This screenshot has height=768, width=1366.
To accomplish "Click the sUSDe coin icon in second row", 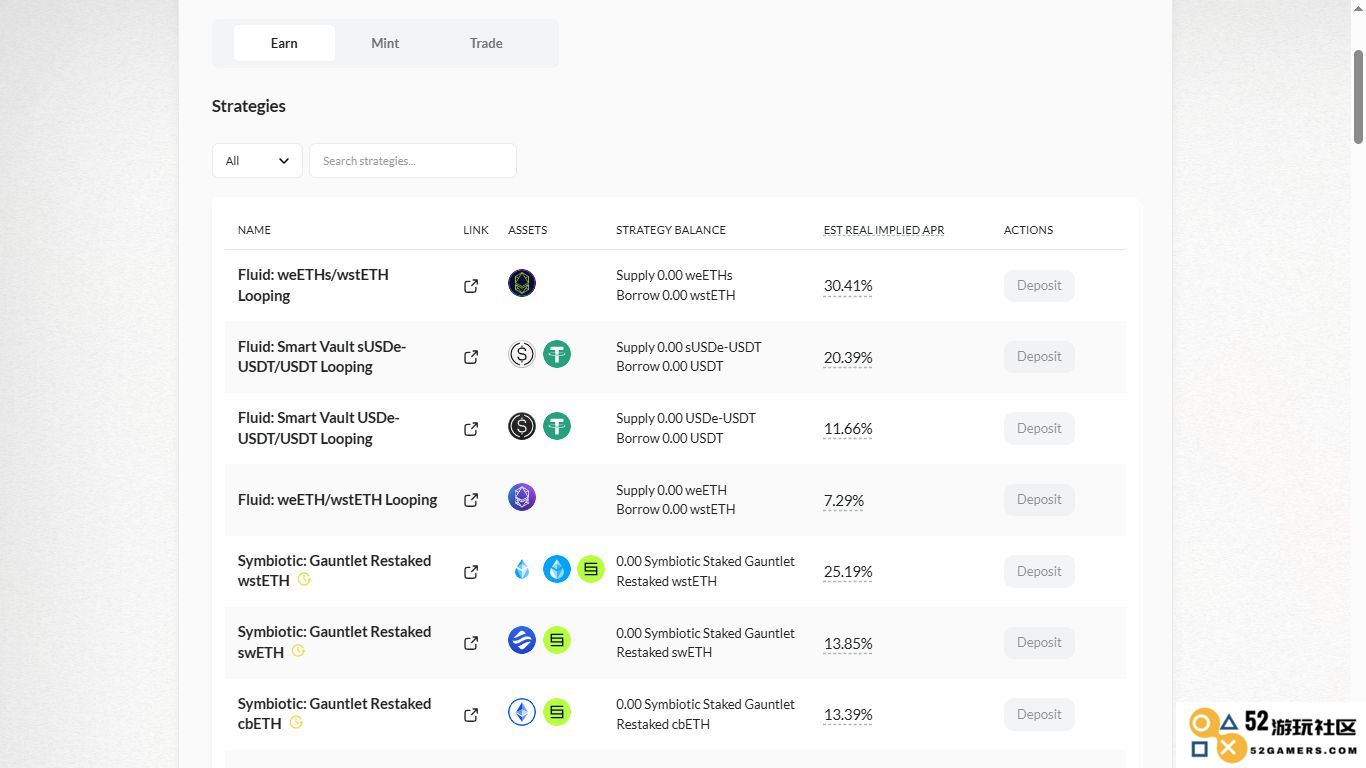I will pyautogui.click(x=522, y=354).
